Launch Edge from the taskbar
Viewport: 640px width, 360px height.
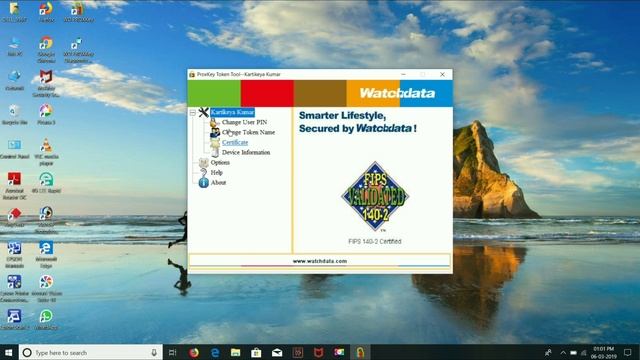pyautogui.click(x=215, y=352)
